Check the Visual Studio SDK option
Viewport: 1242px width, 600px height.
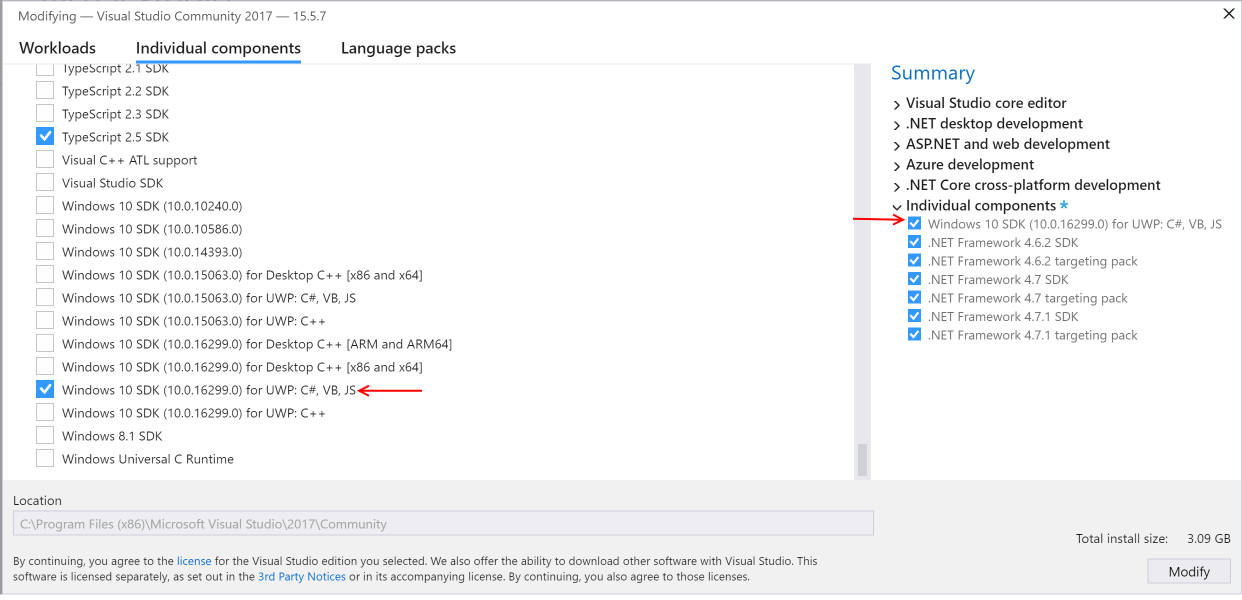click(x=45, y=183)
